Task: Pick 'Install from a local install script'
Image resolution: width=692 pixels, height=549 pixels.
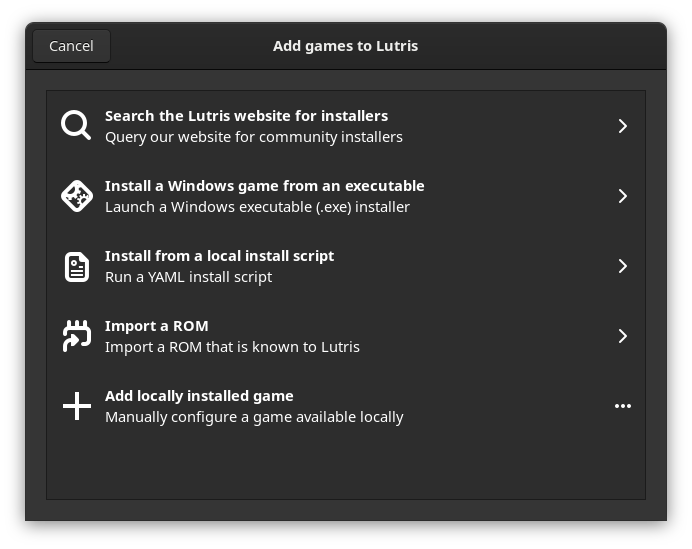Action: [219, 256]
